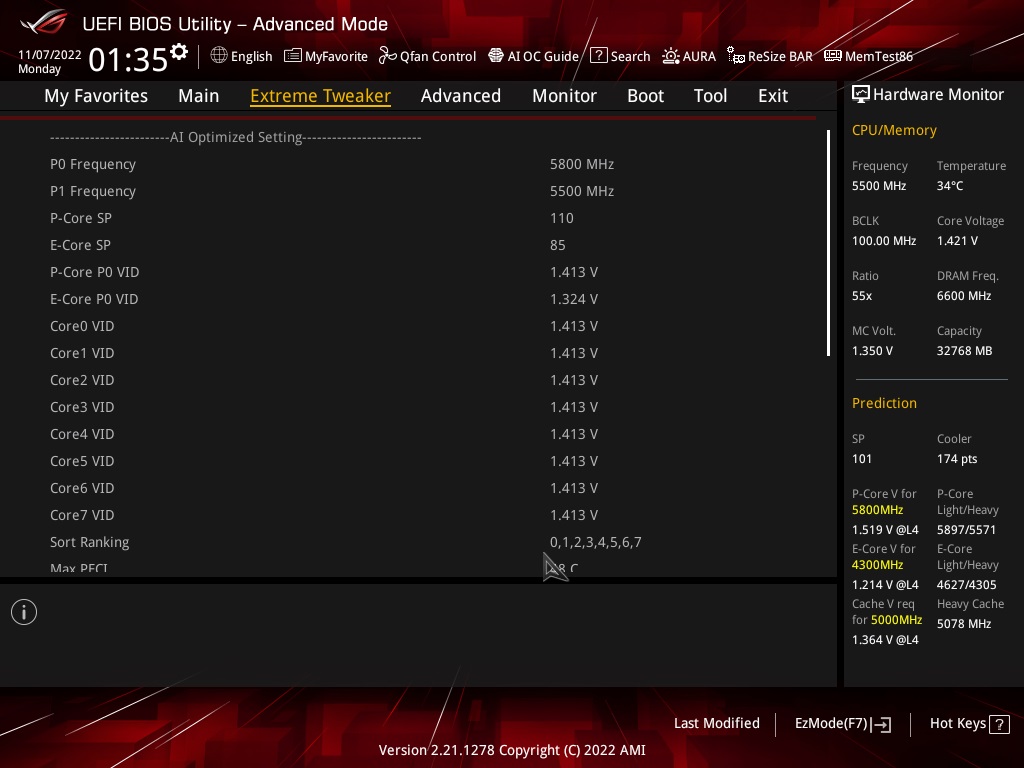Launch the AI OC Guide icon
The height and width of the screenshot is (768, 1024).
pyautogui.click(x=496, y=56)
